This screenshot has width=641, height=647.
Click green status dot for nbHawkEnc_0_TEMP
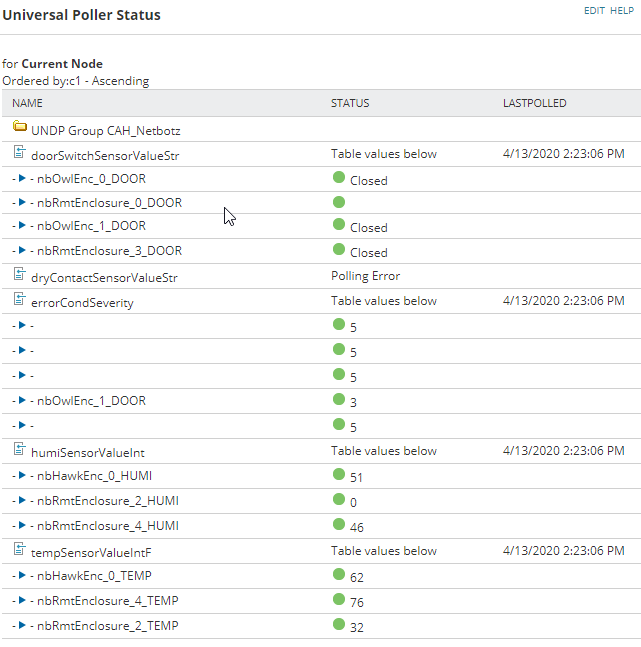(339, 574)
